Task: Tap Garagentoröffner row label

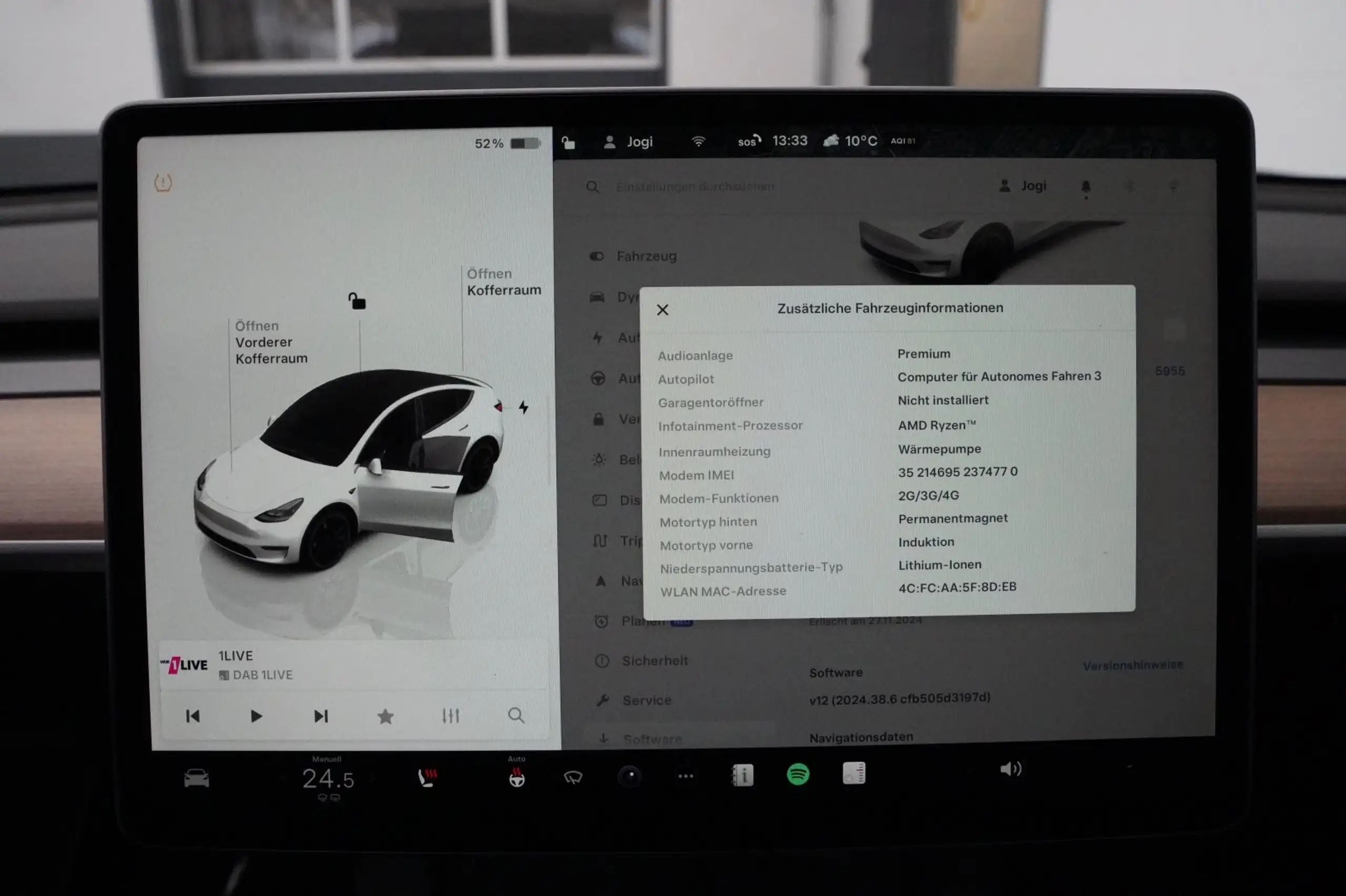Action: click(710, 403)
